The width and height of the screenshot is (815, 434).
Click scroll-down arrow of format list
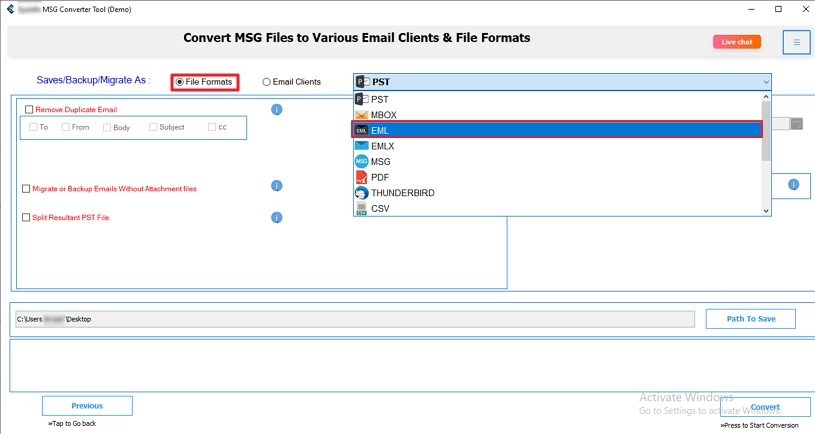[x=766, y=211]
